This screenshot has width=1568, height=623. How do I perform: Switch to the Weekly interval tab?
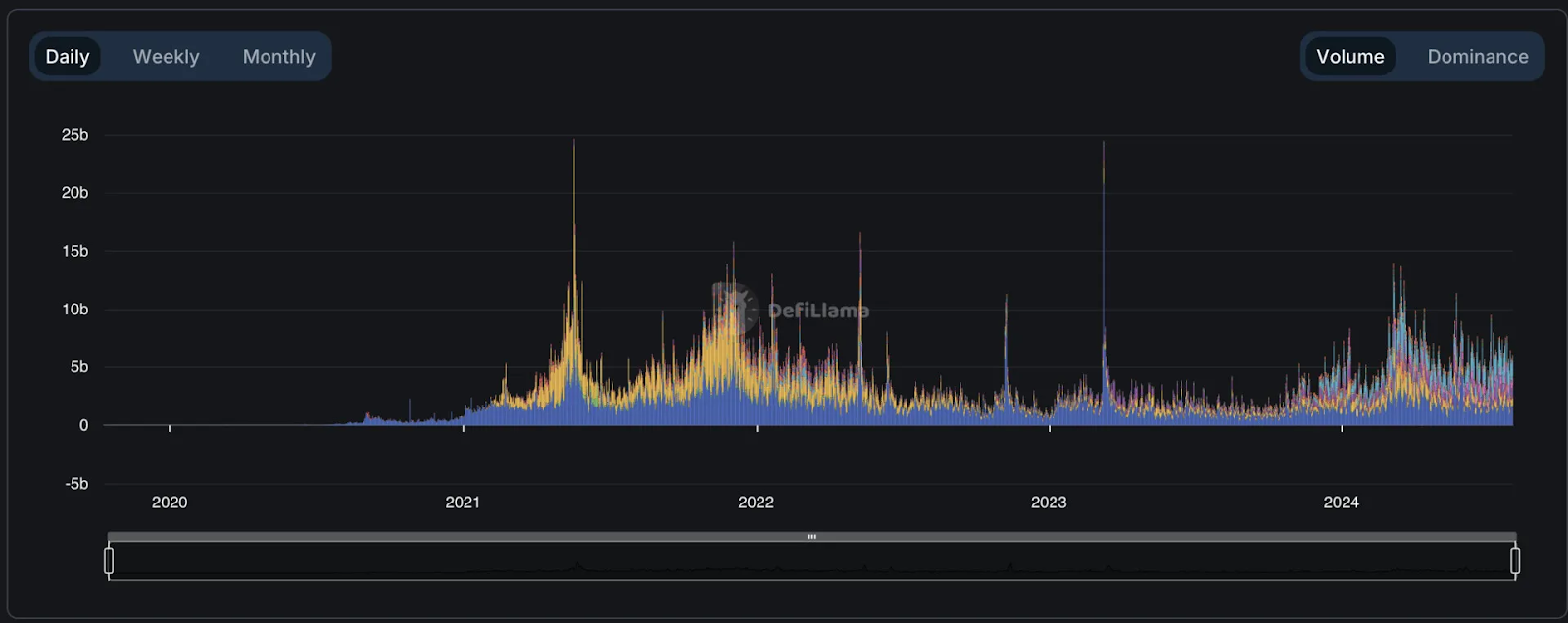point(166,57)
